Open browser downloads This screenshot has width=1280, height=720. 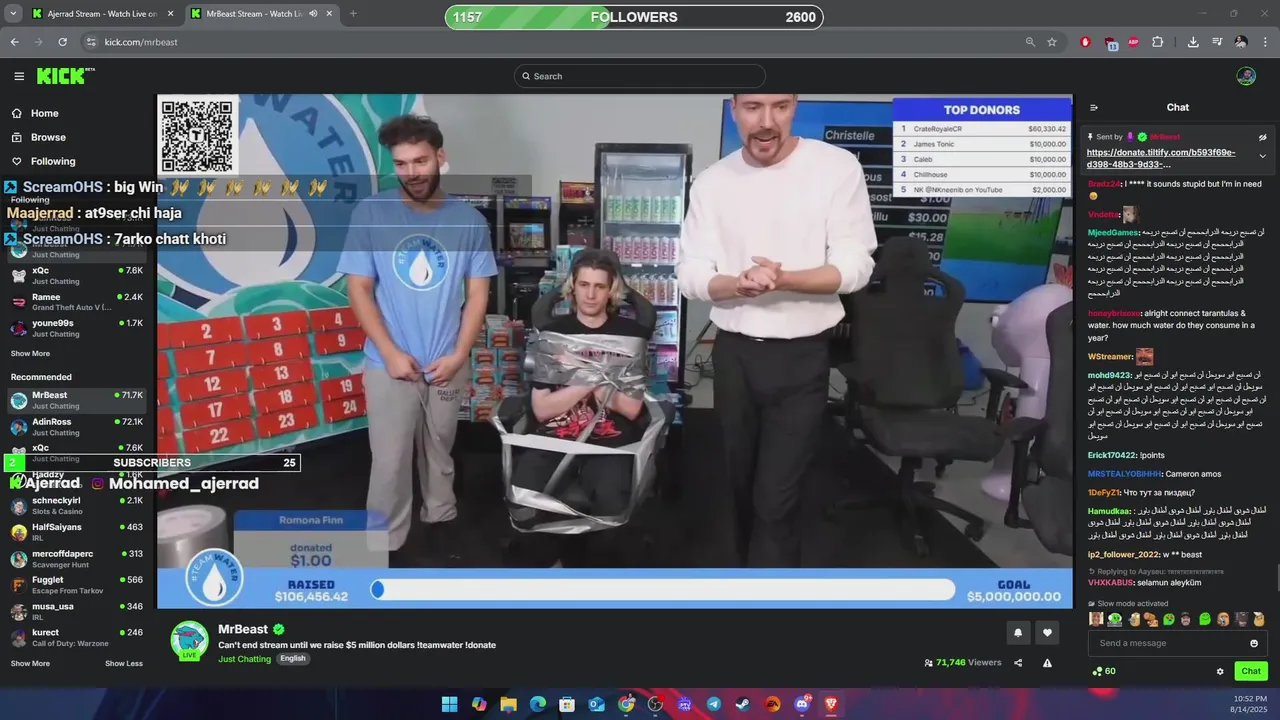pyautogui.click(x=1193, y=42)
